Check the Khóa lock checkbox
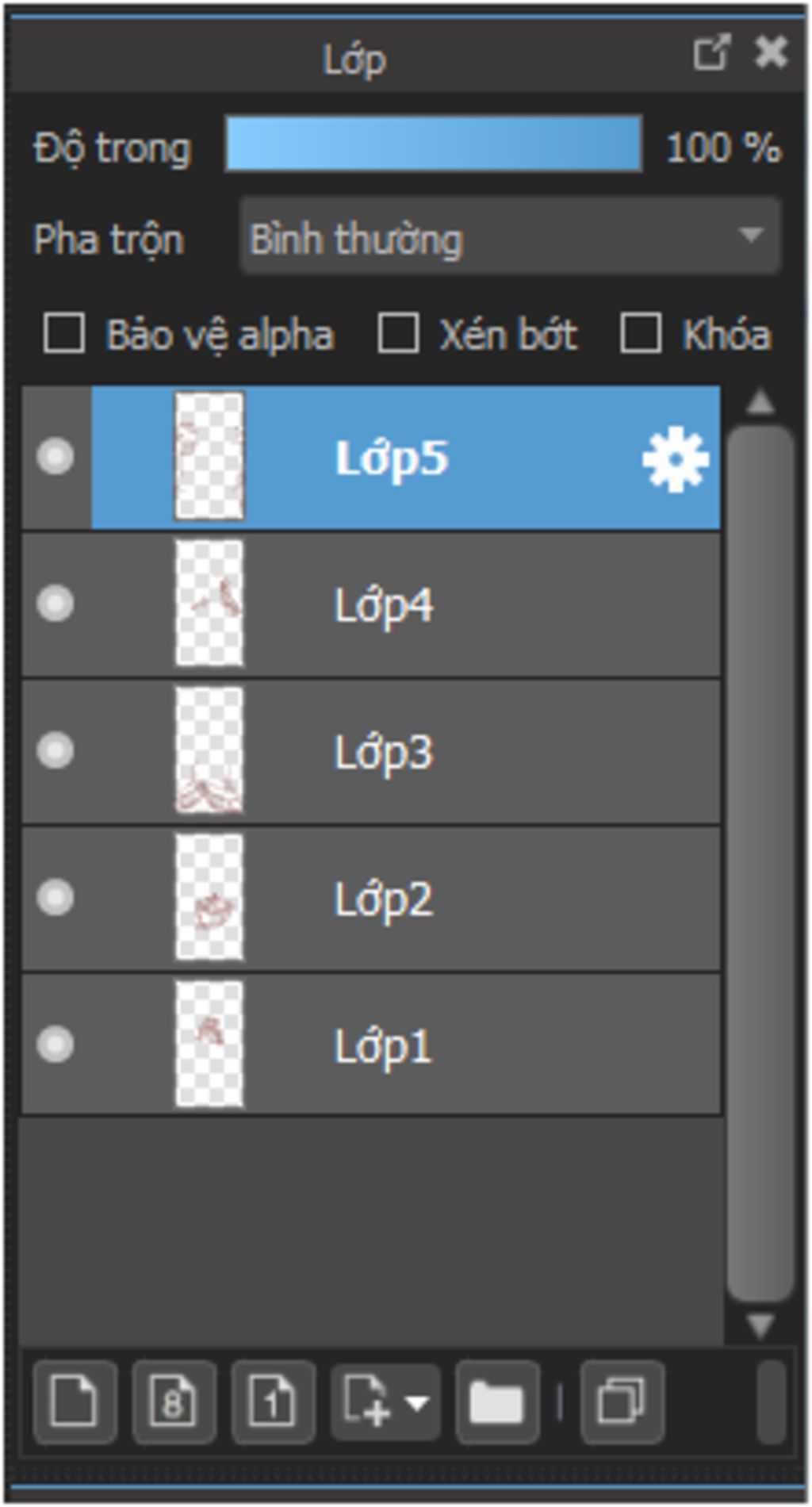 click(x=641, y=332)
